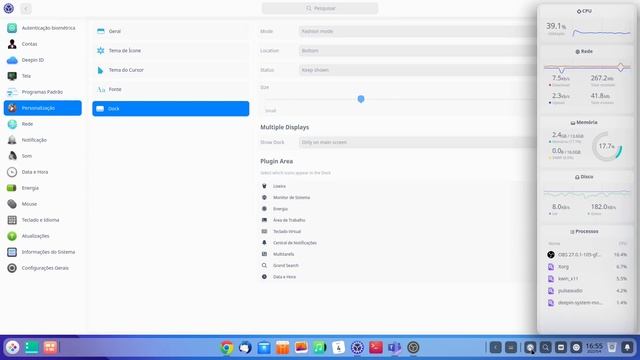
Task: Click the pulseaudio process row
Action: [587, 291]
